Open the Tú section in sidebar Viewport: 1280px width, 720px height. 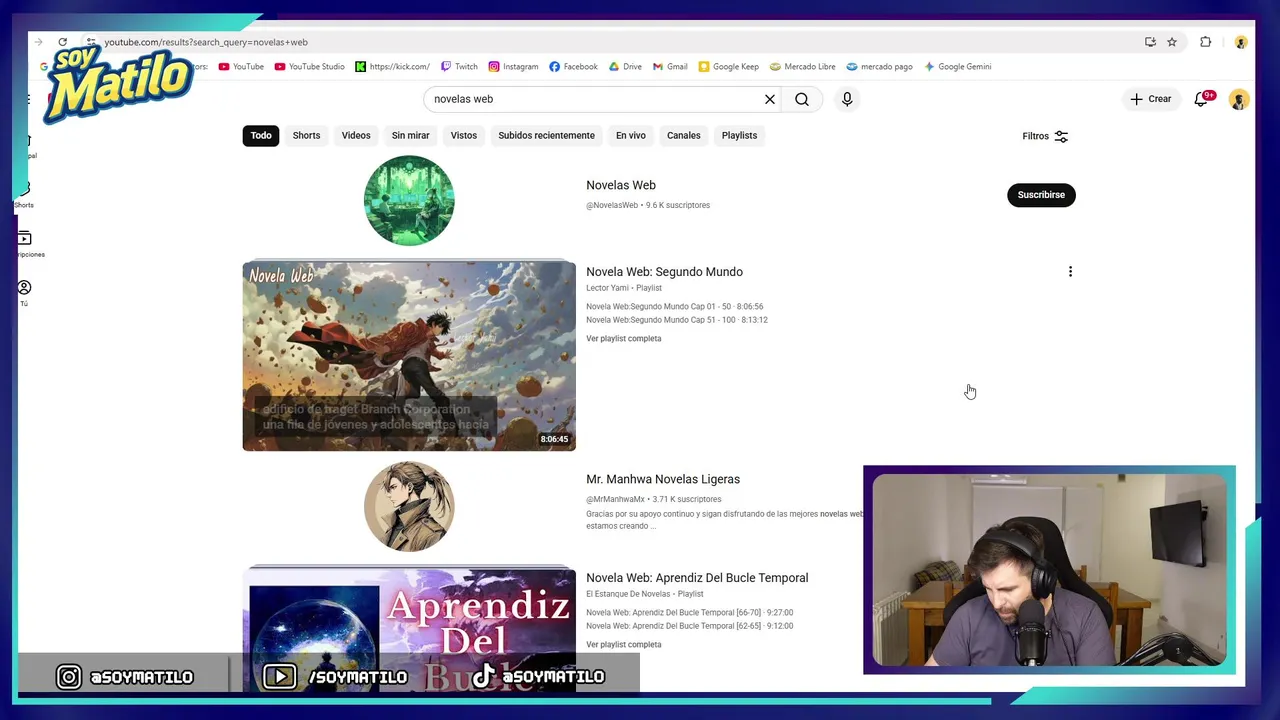(24, 293)
